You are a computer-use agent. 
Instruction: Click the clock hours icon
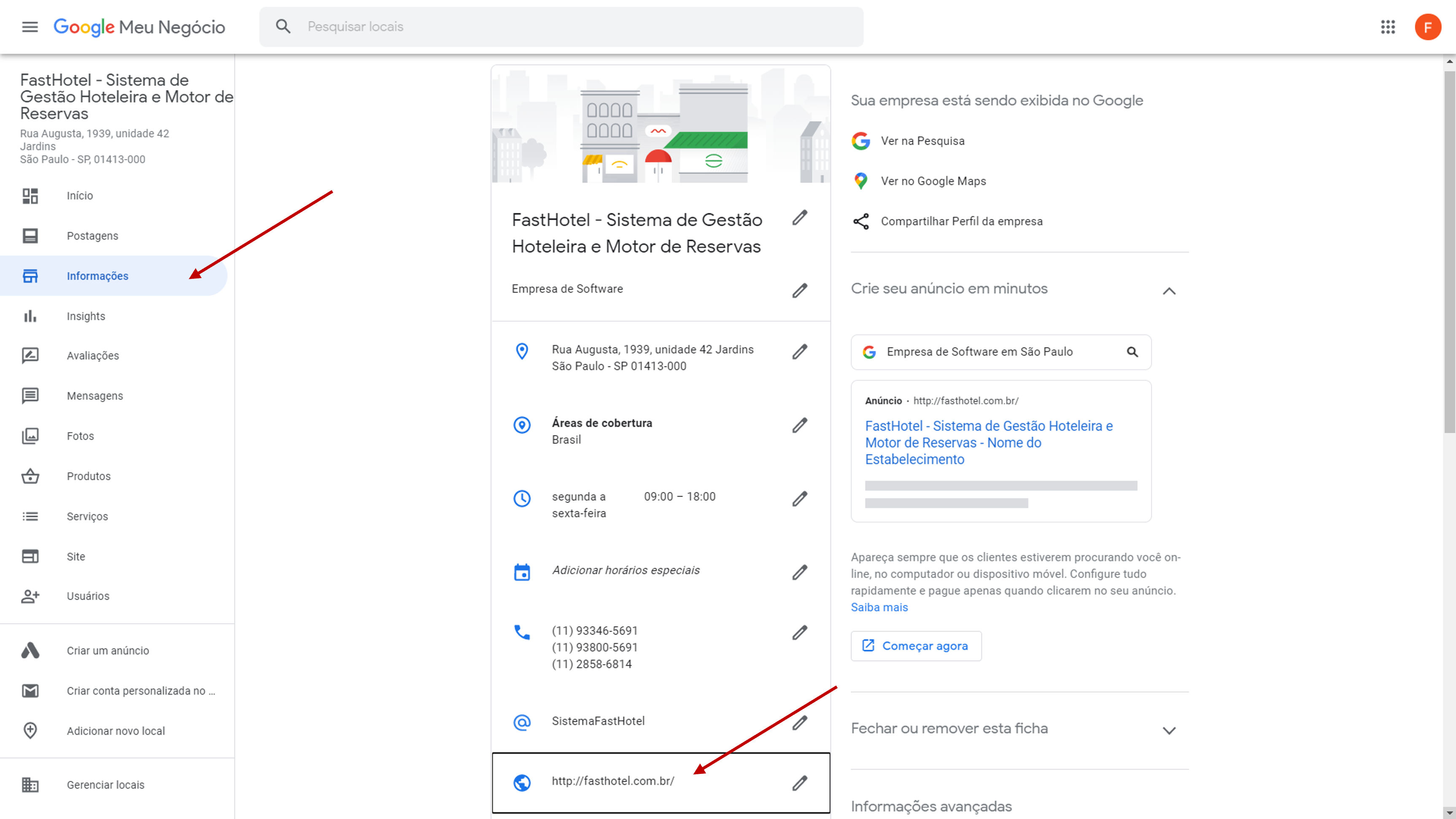coord(522,498)
